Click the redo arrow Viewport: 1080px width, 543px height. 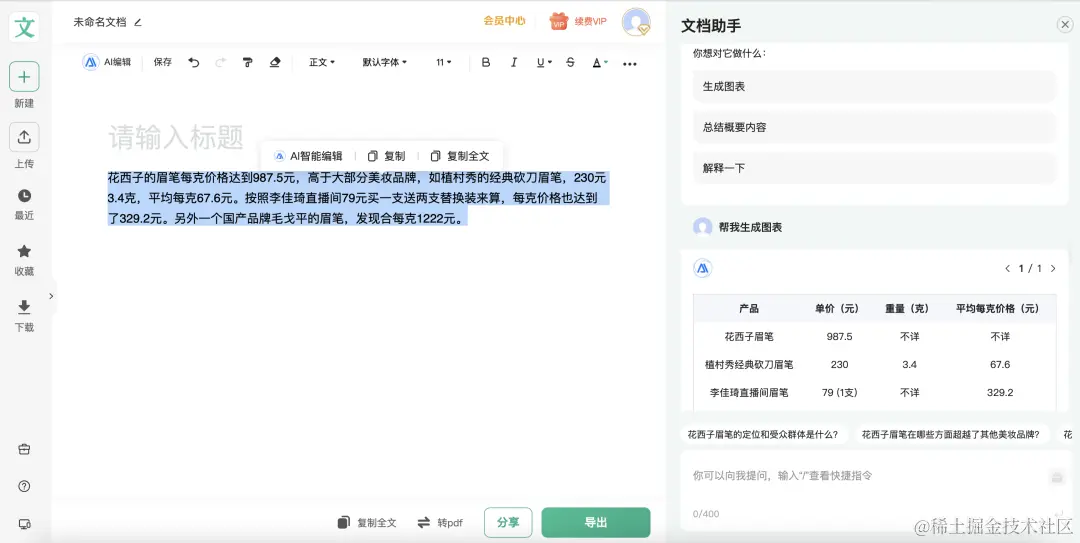(220, 63)
